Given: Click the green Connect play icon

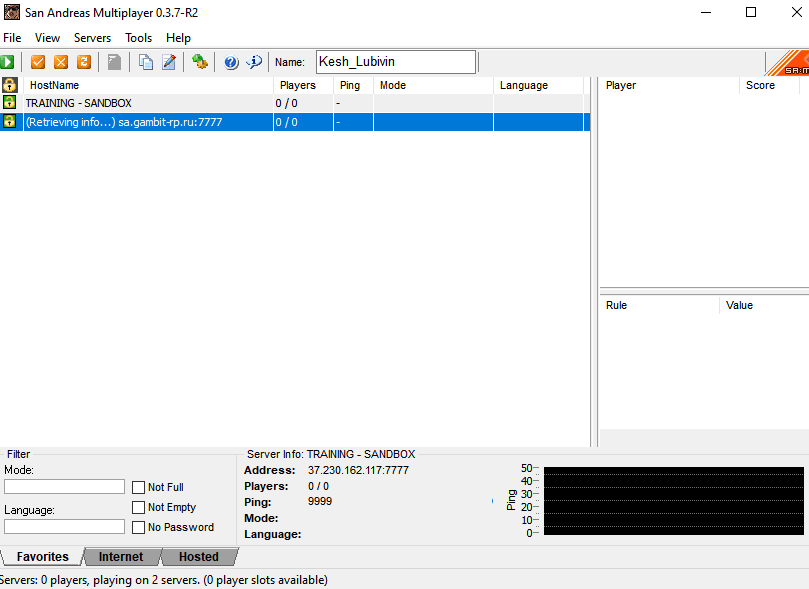Looking at the screenshot, I should 7,62.
